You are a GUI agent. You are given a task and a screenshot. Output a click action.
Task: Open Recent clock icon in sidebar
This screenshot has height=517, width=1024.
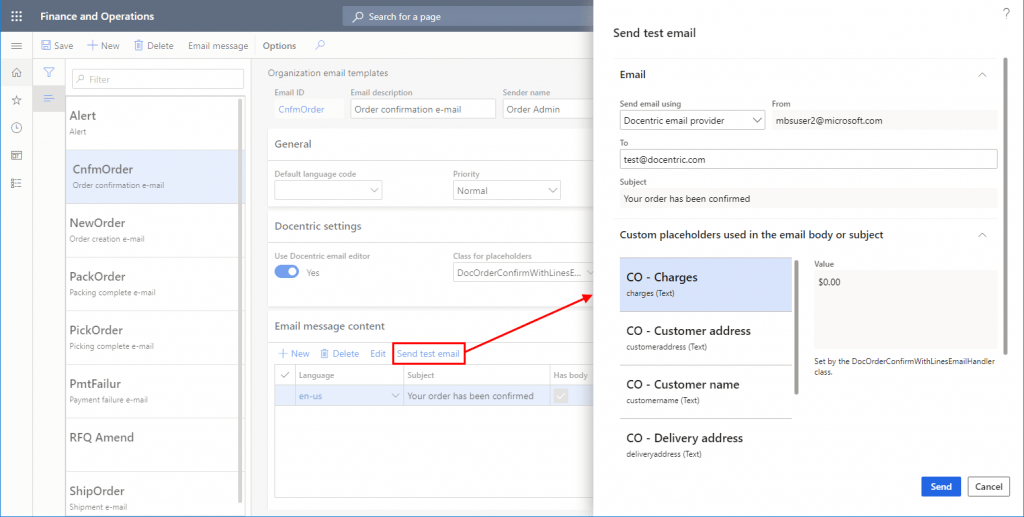click(16, 128)
